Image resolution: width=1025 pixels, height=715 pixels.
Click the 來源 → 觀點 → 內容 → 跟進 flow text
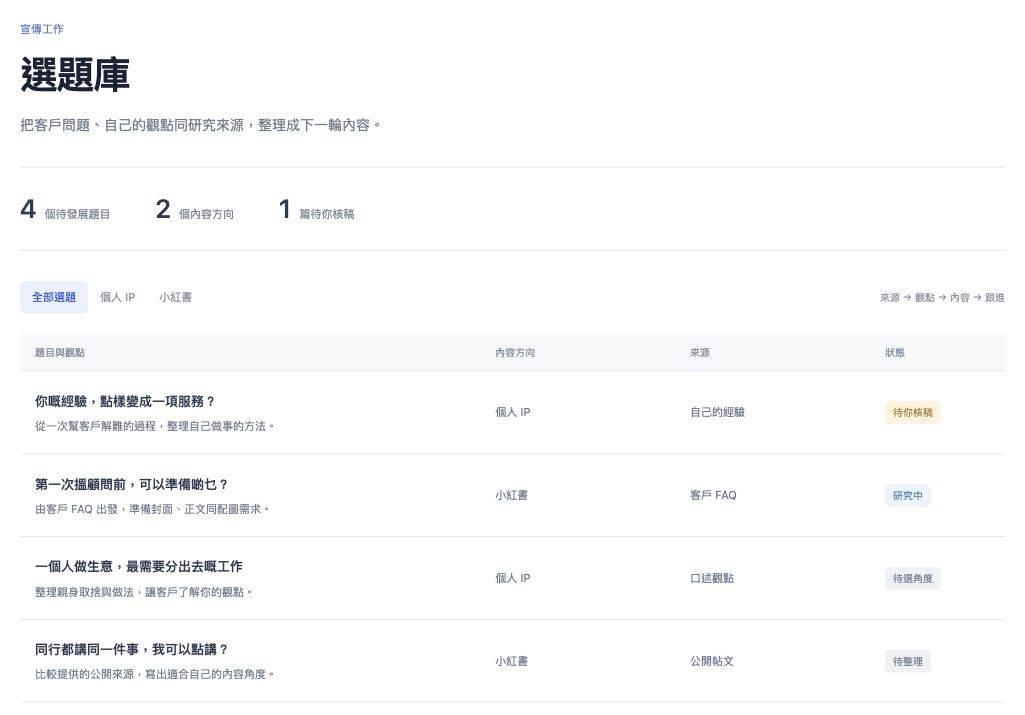942,297
